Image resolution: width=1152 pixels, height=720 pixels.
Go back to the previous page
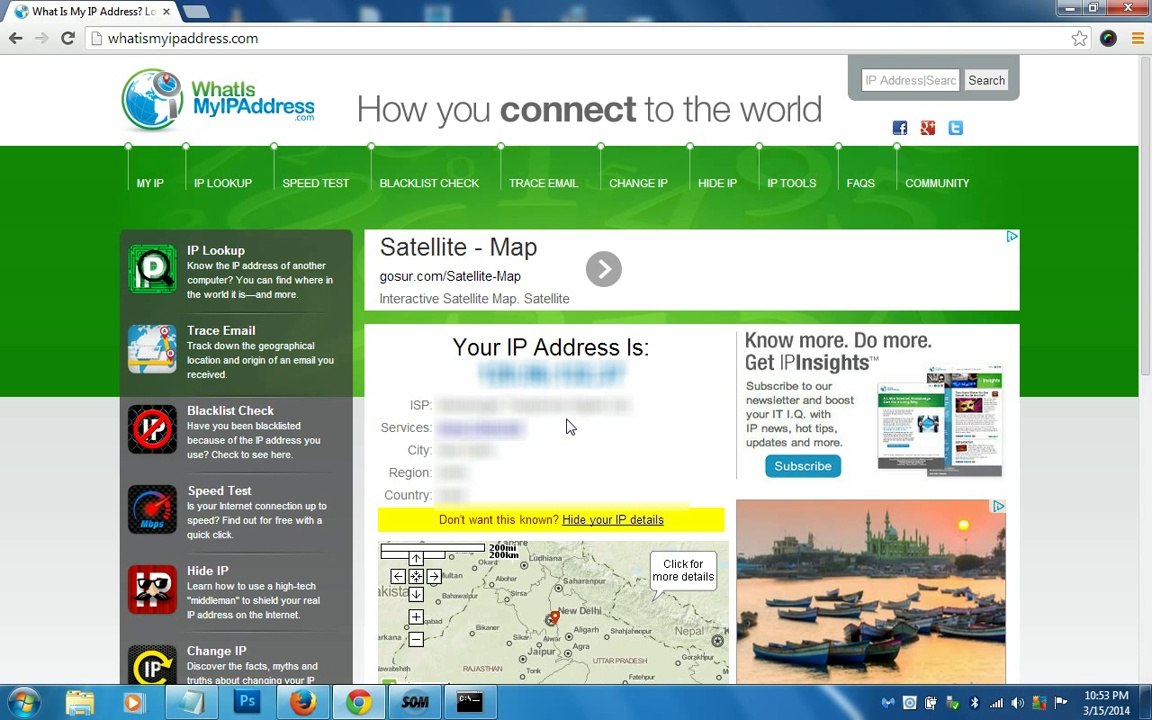(x=16, y=38)
